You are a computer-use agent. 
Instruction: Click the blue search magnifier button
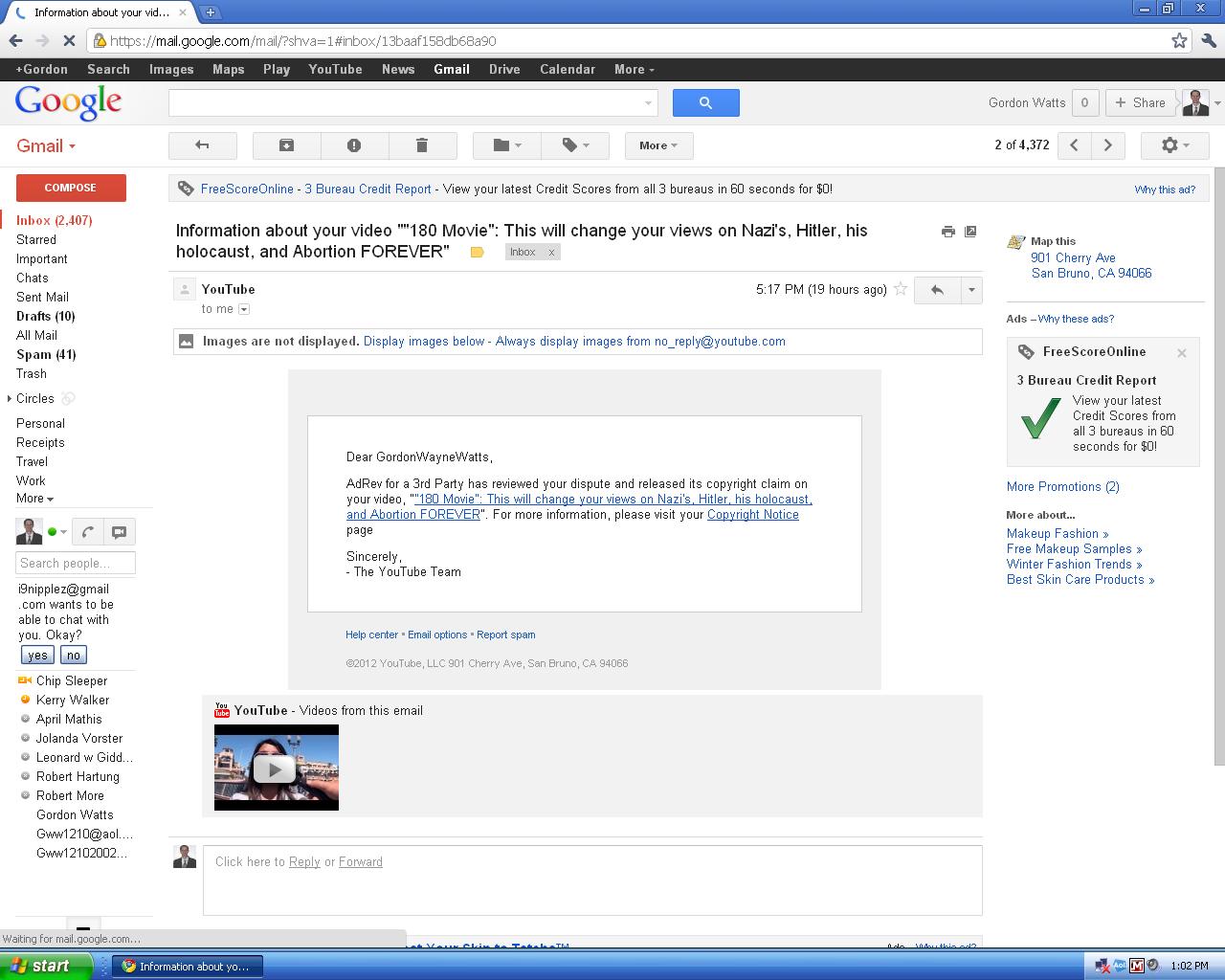pyautogui.click(x=705, y=102)
